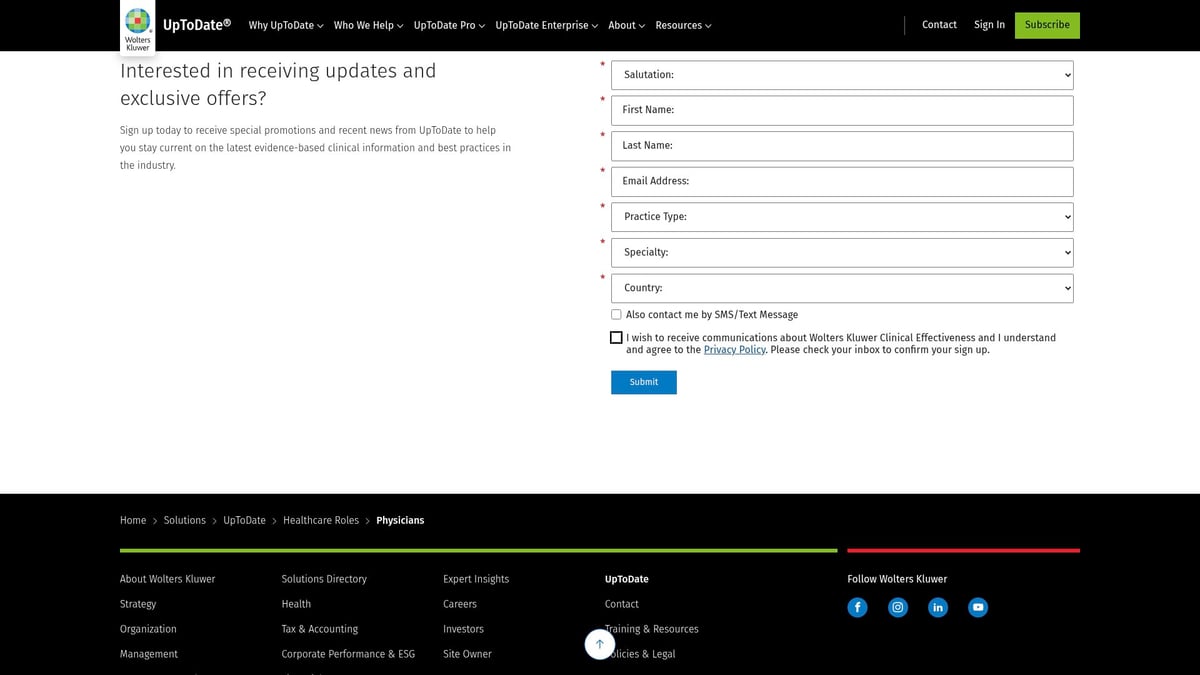Select a country from Country dropdown
This screenshot has height=675, width=1200.
[842, 288]
